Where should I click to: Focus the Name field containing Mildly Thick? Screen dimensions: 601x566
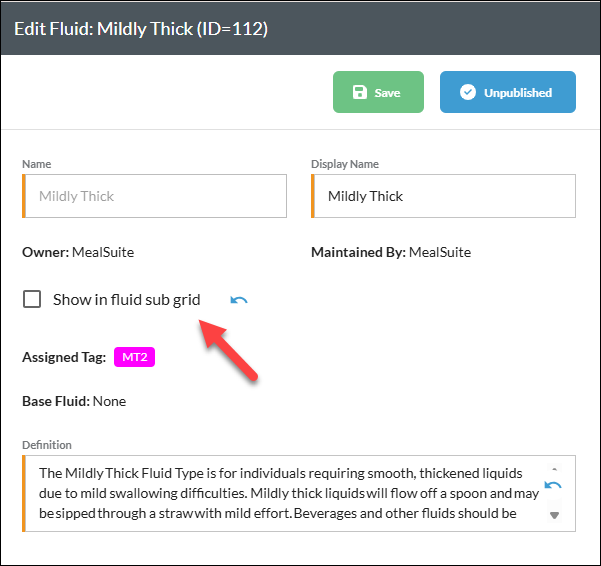pos(154,196)
